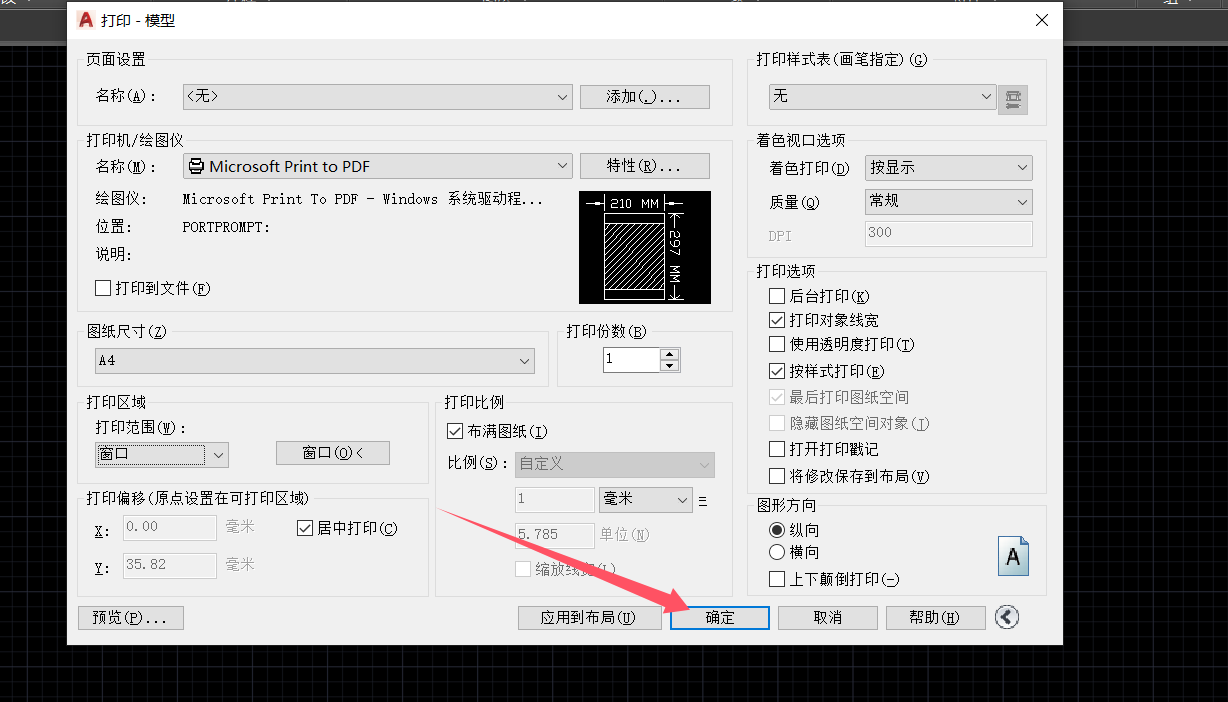Image resolution: width=1228 pixels, height=702 pixels.
Task: Click the scale 5.785 units field
Action: (555, 535)
